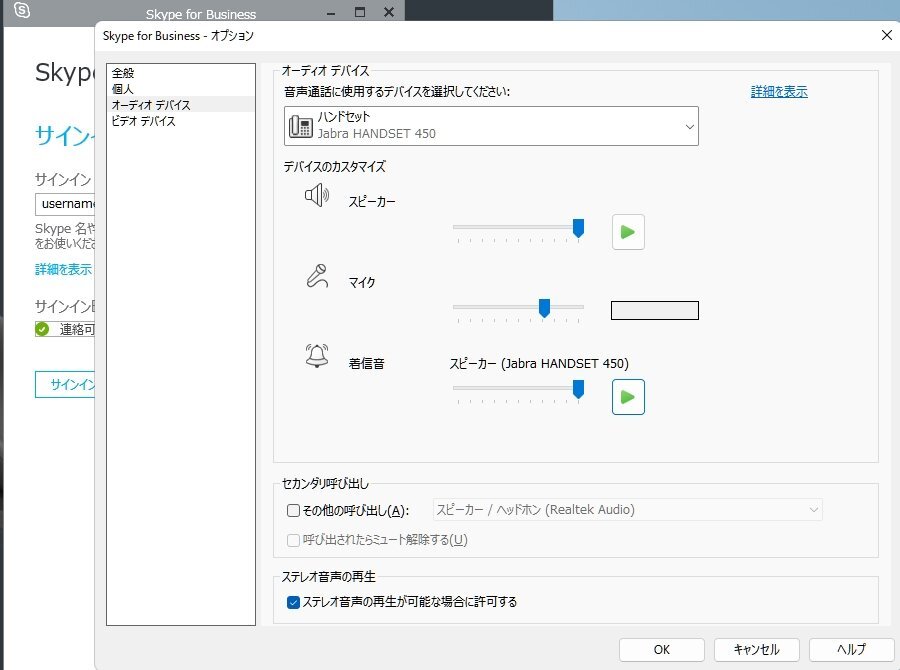Click 詳細を表示 link in Skype sign-in window
This screenshot has height=670, width=900.
point(63,269)
